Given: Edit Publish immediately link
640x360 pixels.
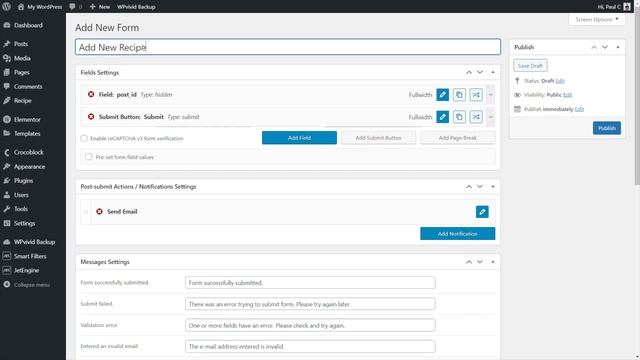Looking at the screenshot, I should click(579, 109).
